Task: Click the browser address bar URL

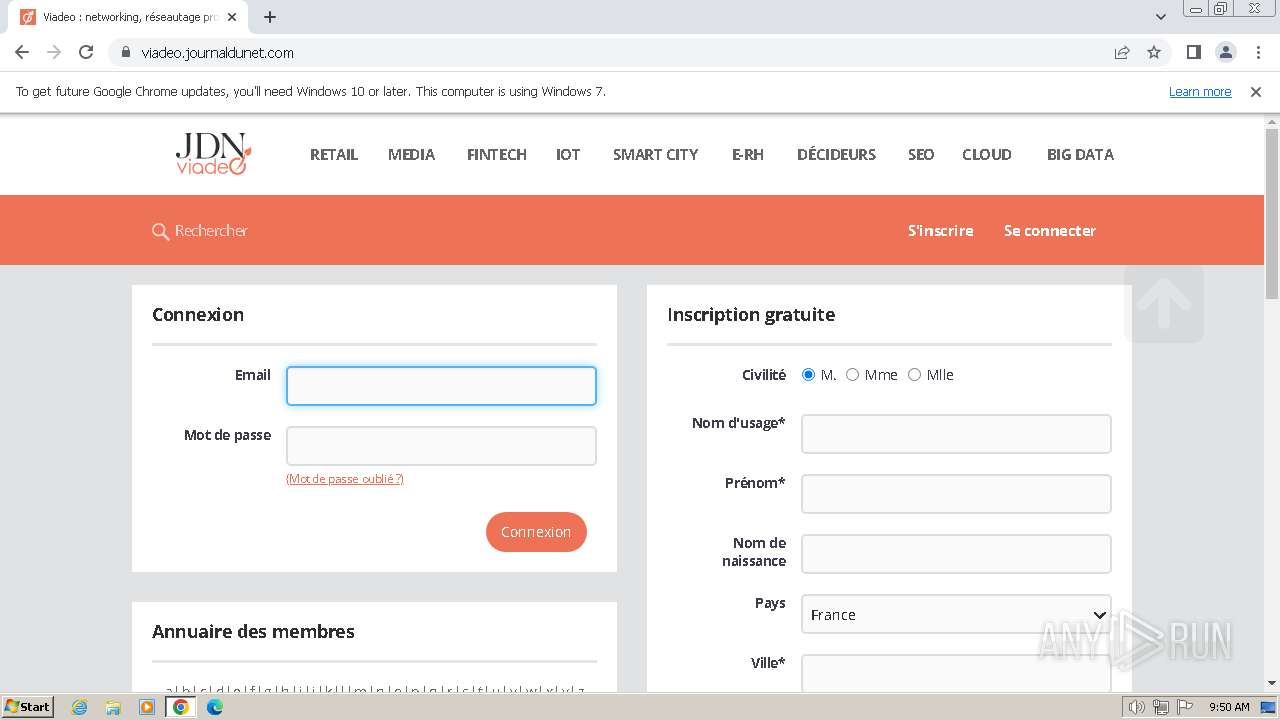Action: click(217, 52)
